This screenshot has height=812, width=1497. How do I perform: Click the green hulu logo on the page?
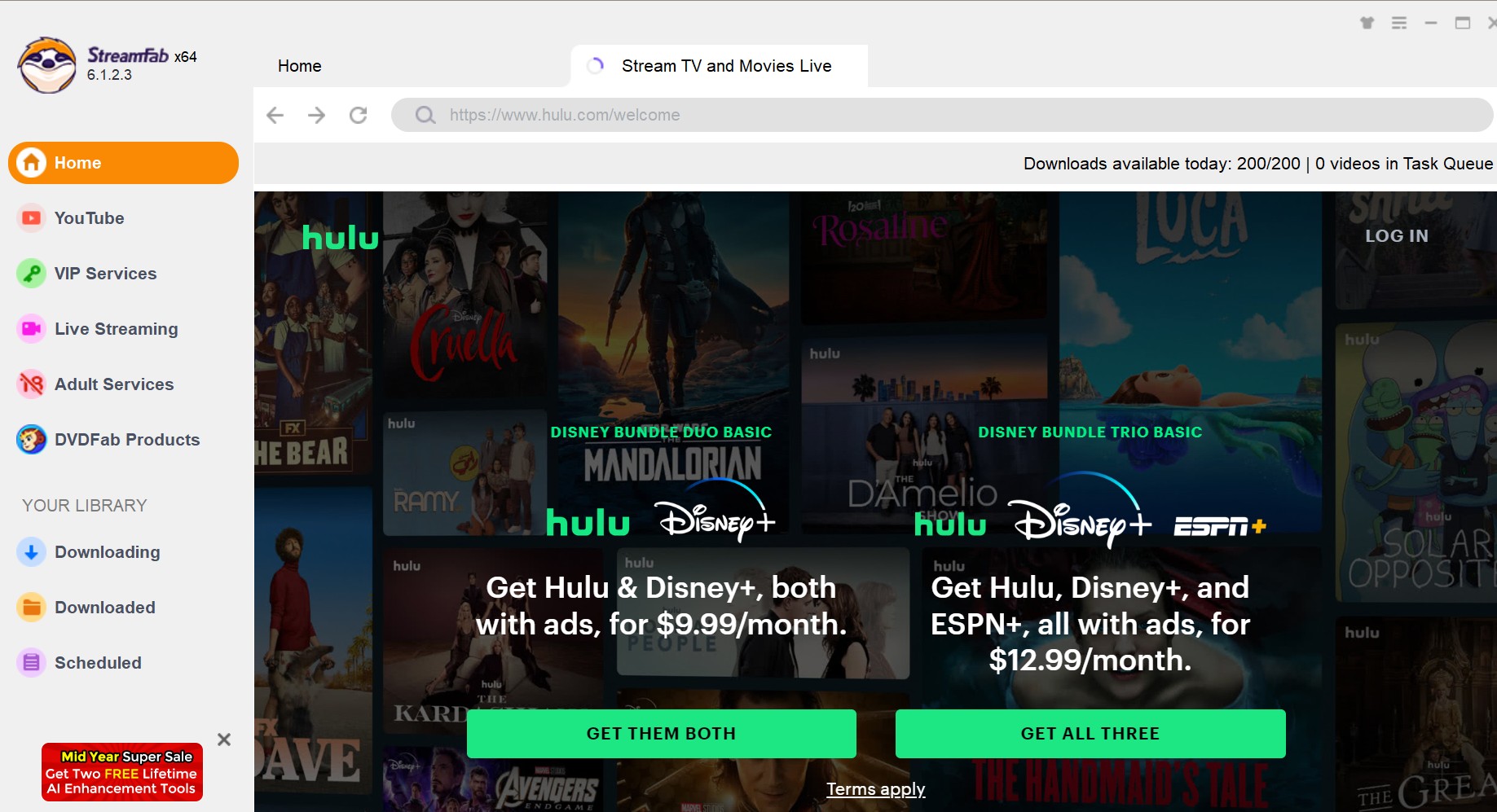tap(341, 238)
